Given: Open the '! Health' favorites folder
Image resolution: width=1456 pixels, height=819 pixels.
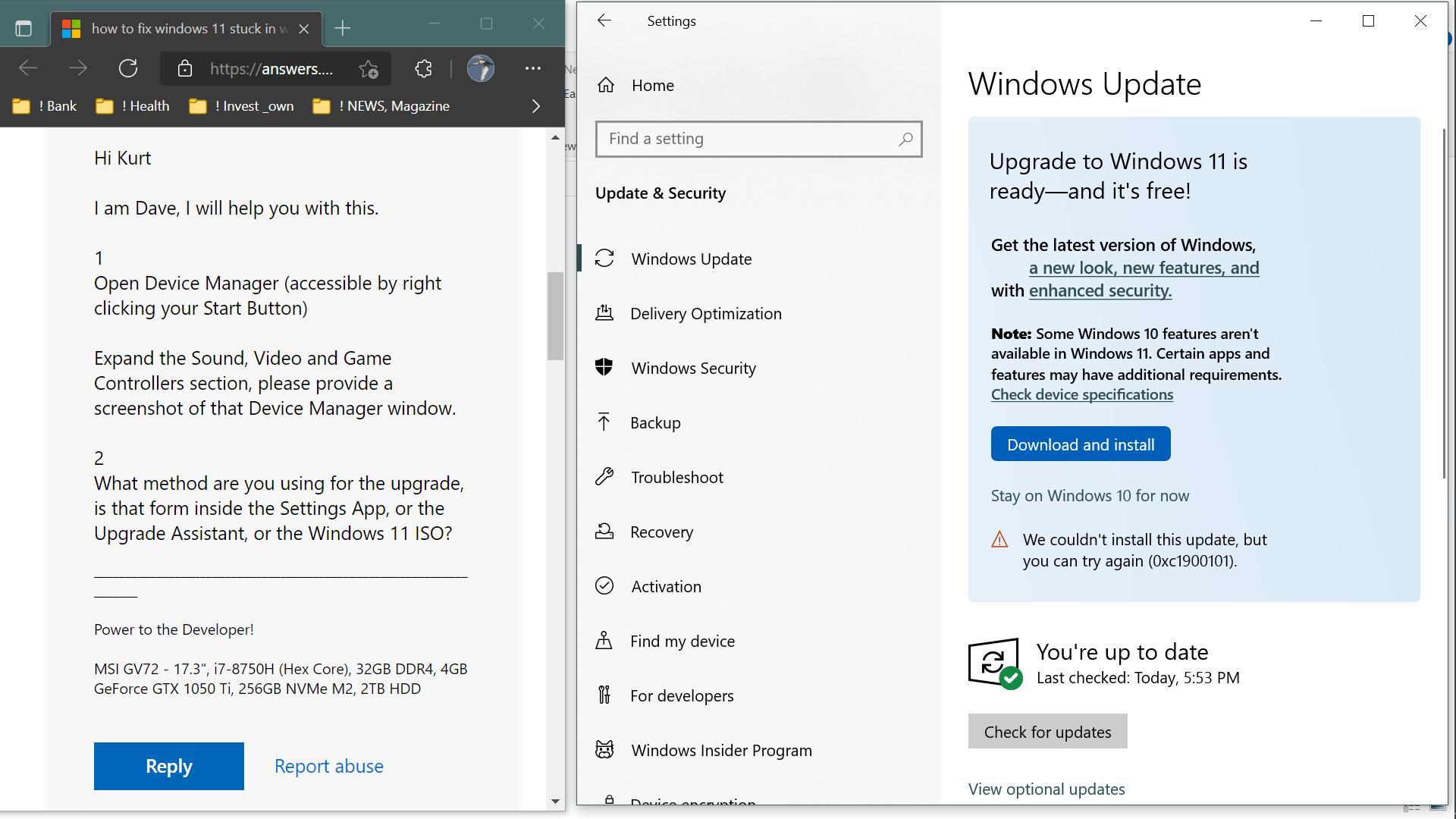Looking at the screenshot, I should click(x=133, y=106).
